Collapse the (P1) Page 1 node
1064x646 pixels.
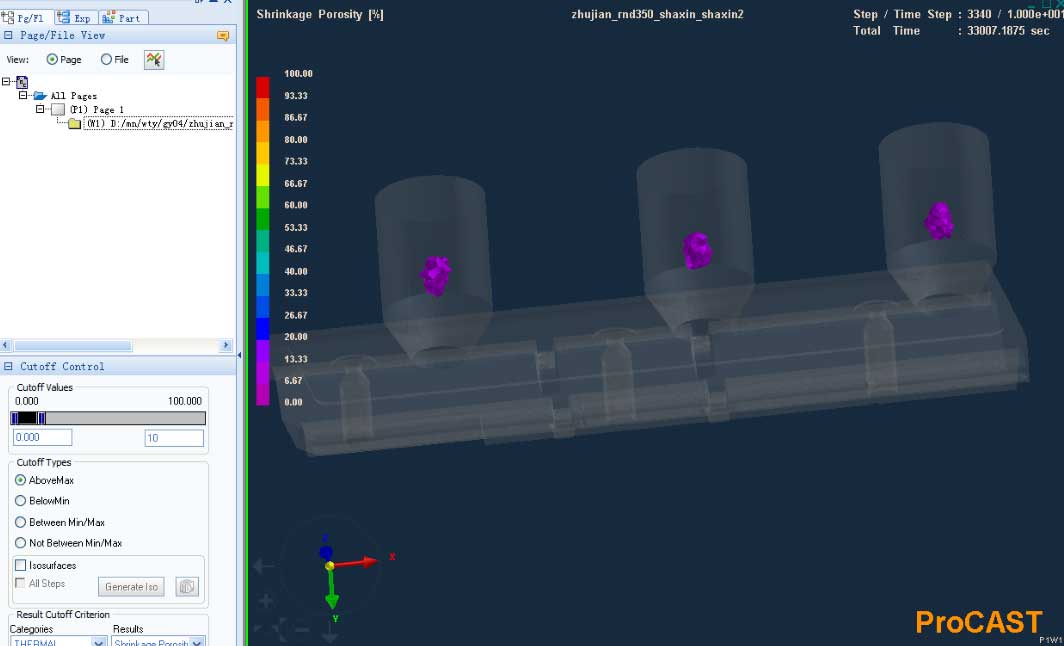pos(40,109)
